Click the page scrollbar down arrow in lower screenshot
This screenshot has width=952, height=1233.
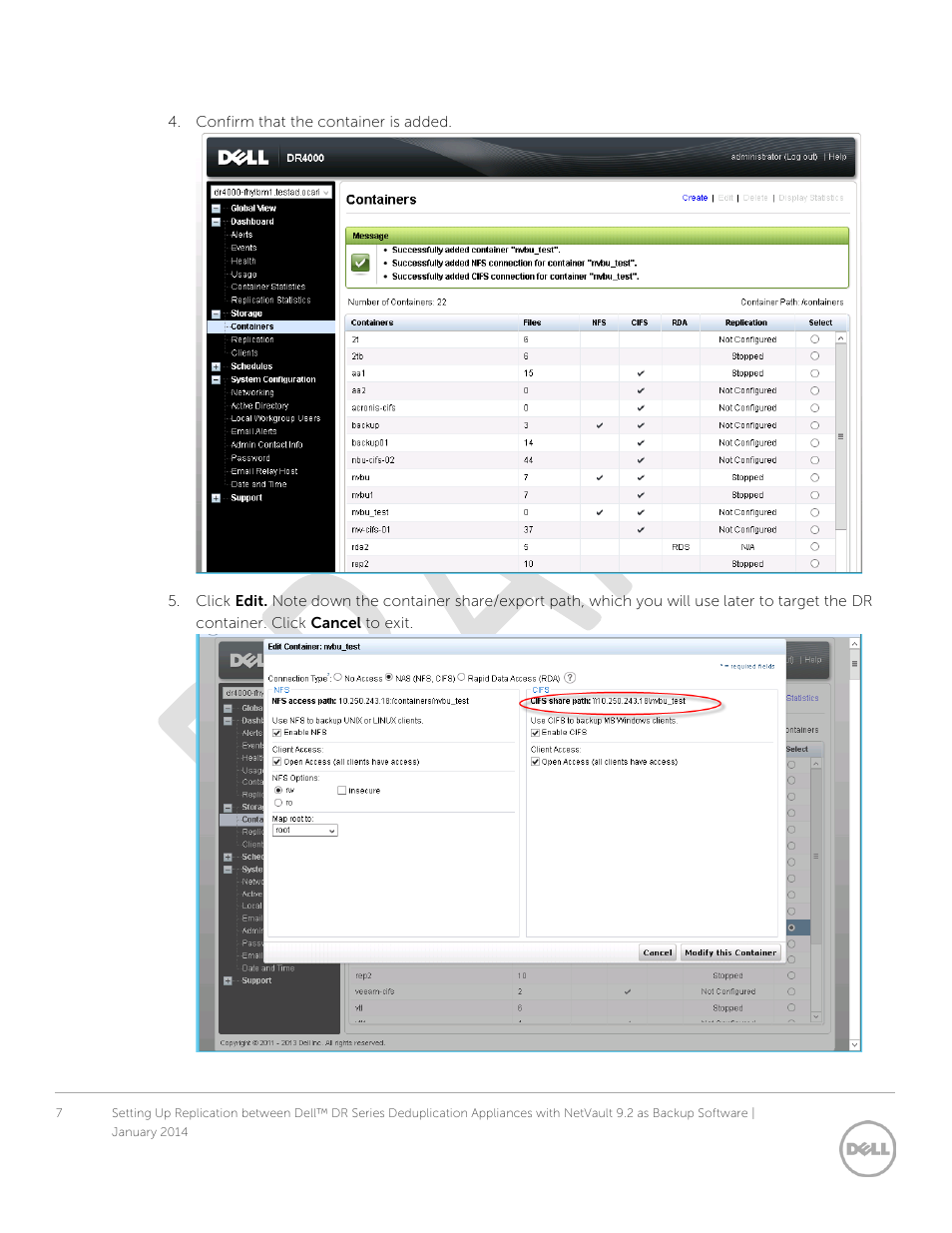(x=854, y=1044)
